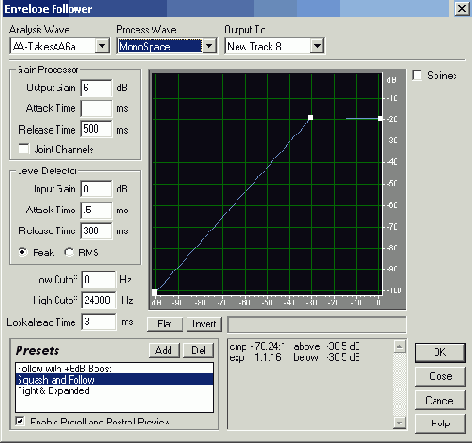Click the envelope control point at -30 dB input
The width and height of the screenshot is (472, 443).
coord(310,117)
